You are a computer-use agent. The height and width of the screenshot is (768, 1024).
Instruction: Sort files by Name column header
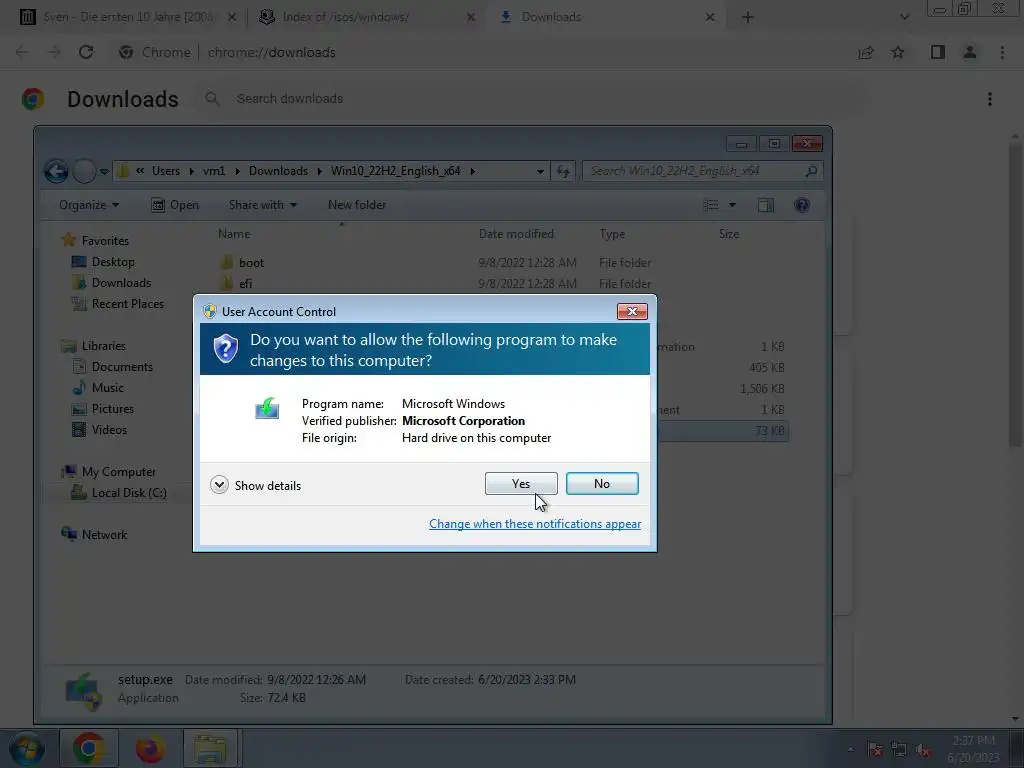click(x=234, y=234)
